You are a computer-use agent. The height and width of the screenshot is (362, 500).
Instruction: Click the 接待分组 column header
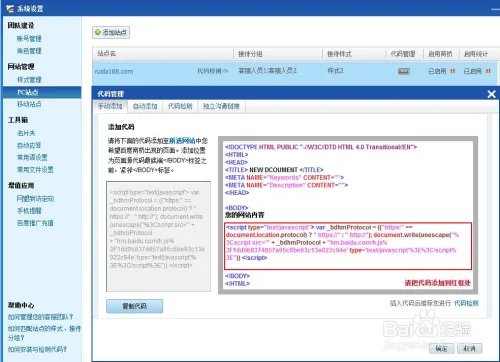point(250,54)
